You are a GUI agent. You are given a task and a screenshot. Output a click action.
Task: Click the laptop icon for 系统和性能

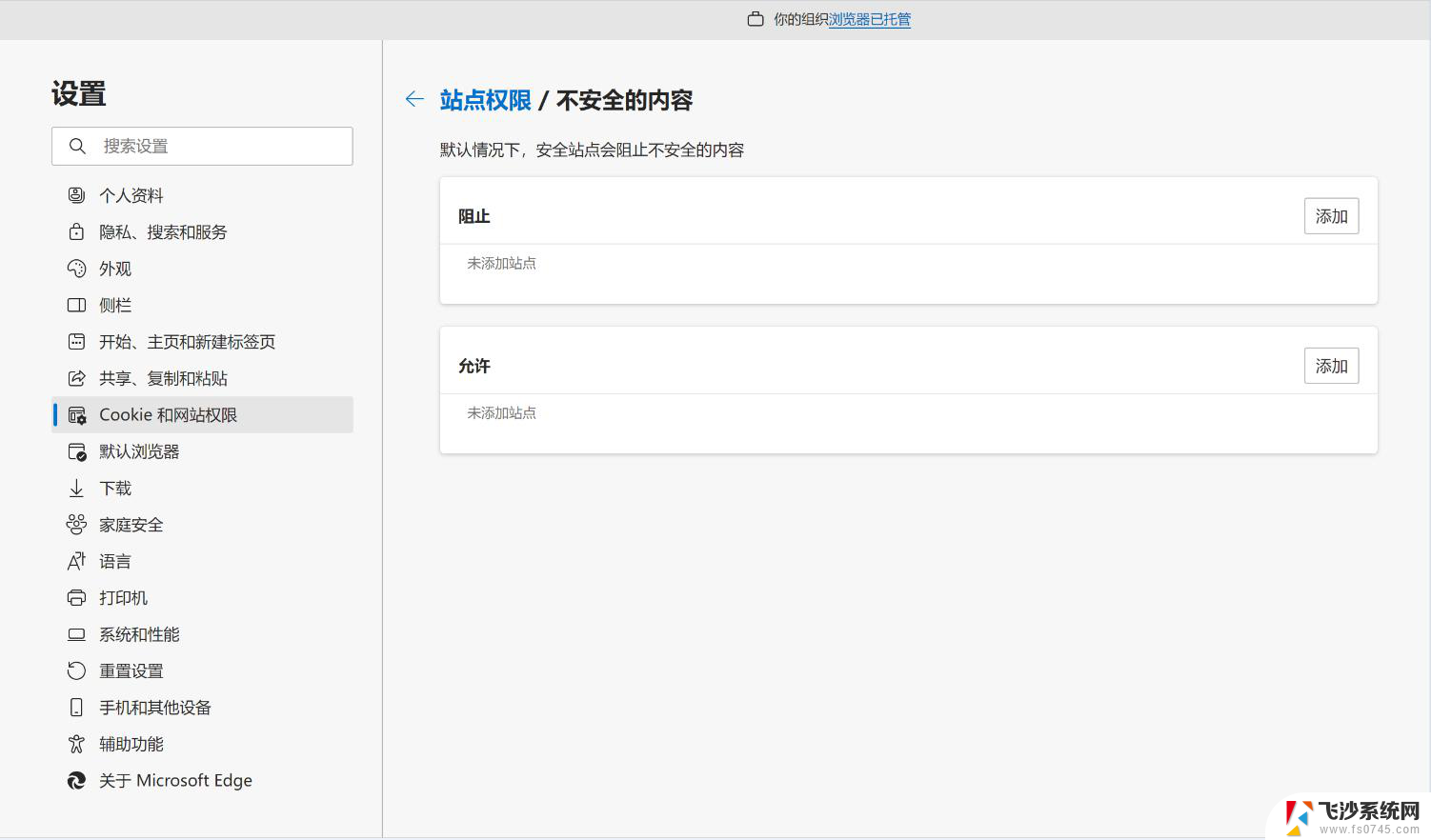(x=76, y=634)
